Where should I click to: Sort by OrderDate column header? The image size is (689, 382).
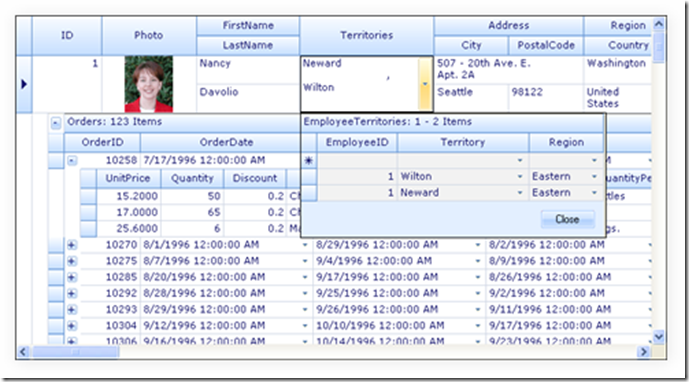click(226, 142)
